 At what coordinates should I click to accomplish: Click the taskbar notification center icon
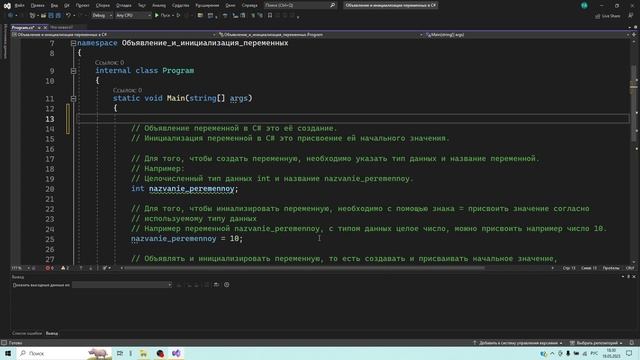coord(629,353)
